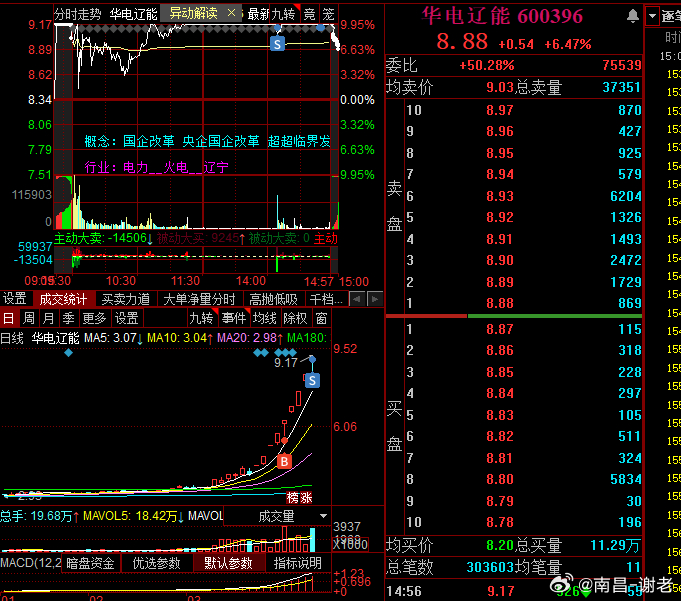Click the red B buy marker on the daily K-line
Image resolution: width=681 pixels, height=601 pixels.
coord(284,461)
